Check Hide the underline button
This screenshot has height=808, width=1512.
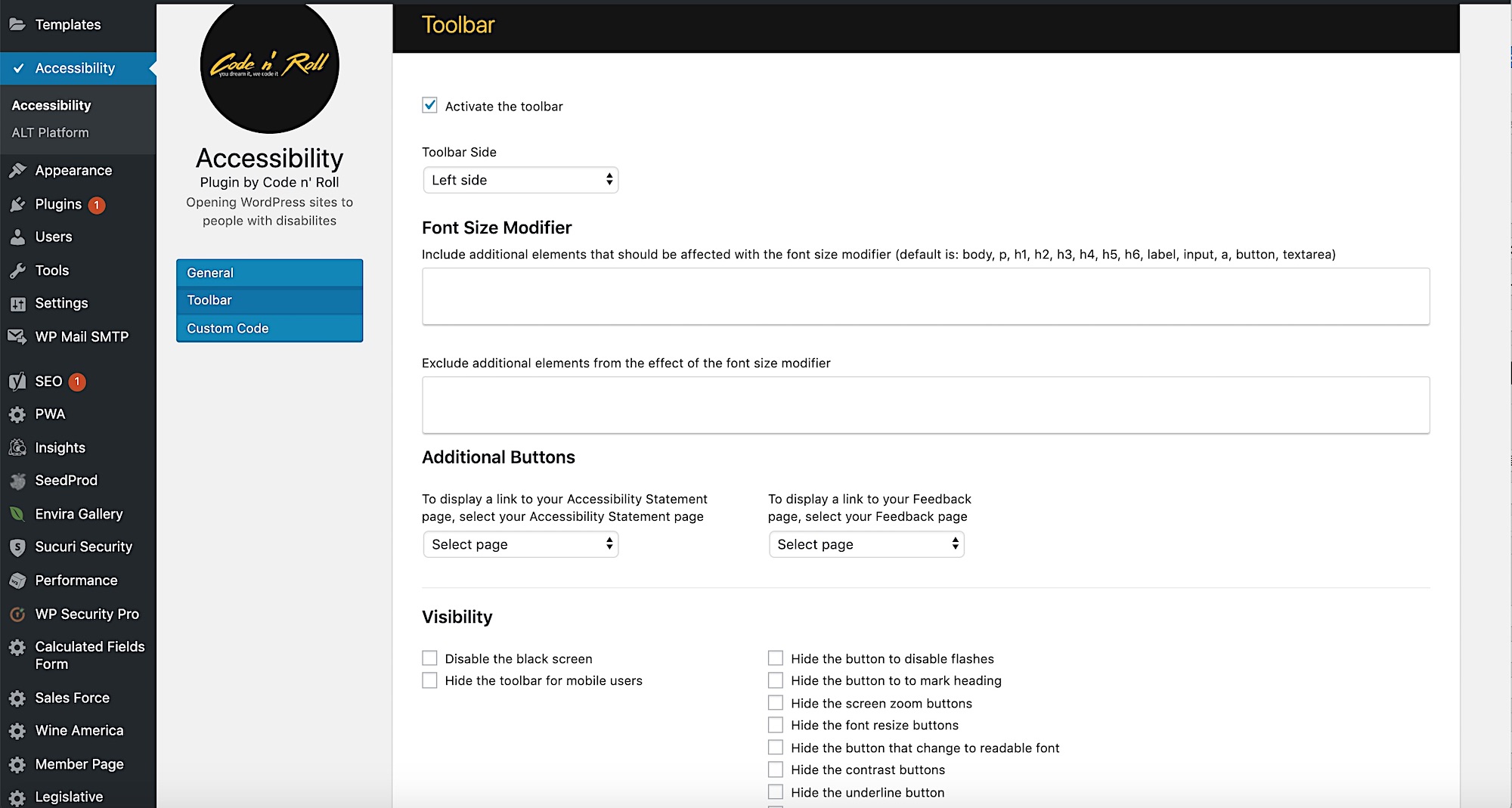pyautogui.click(x=776, y=792)
